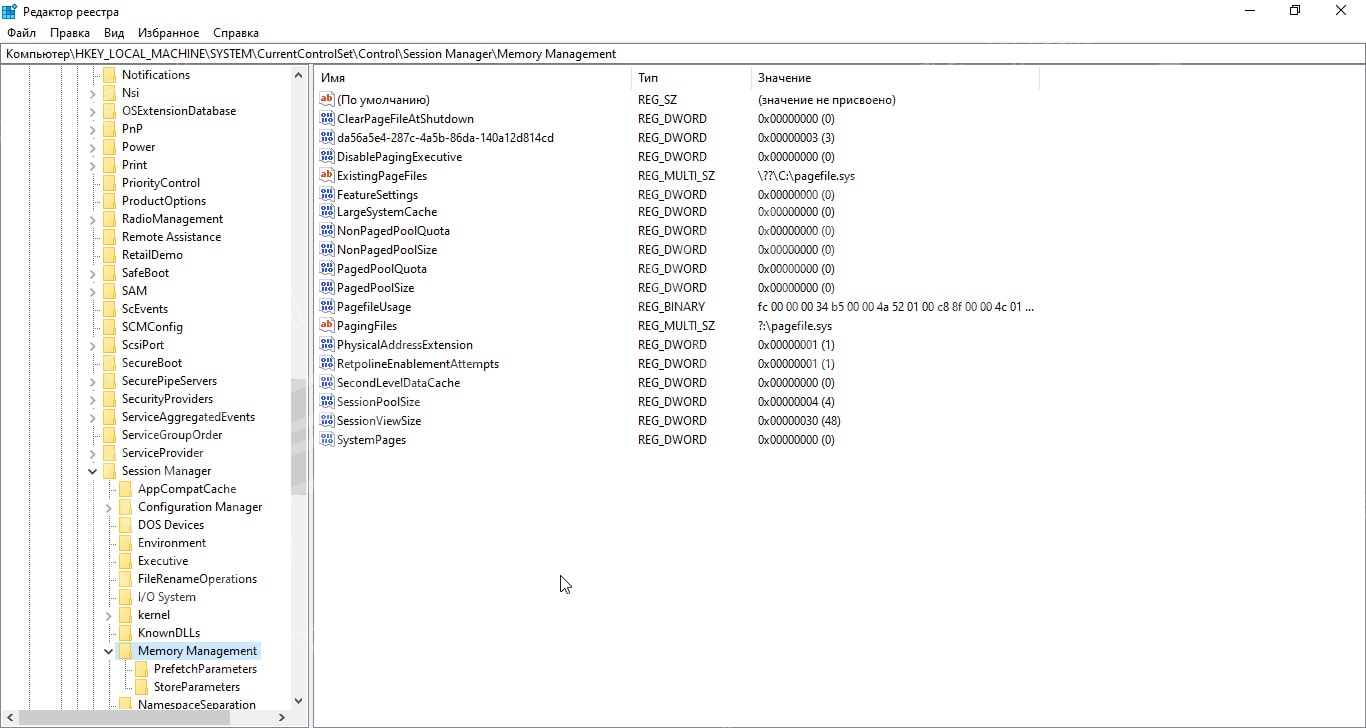1366x728 pixels.
Task: Click the PrefetchParameters folder icon
Action: [141, 669]
